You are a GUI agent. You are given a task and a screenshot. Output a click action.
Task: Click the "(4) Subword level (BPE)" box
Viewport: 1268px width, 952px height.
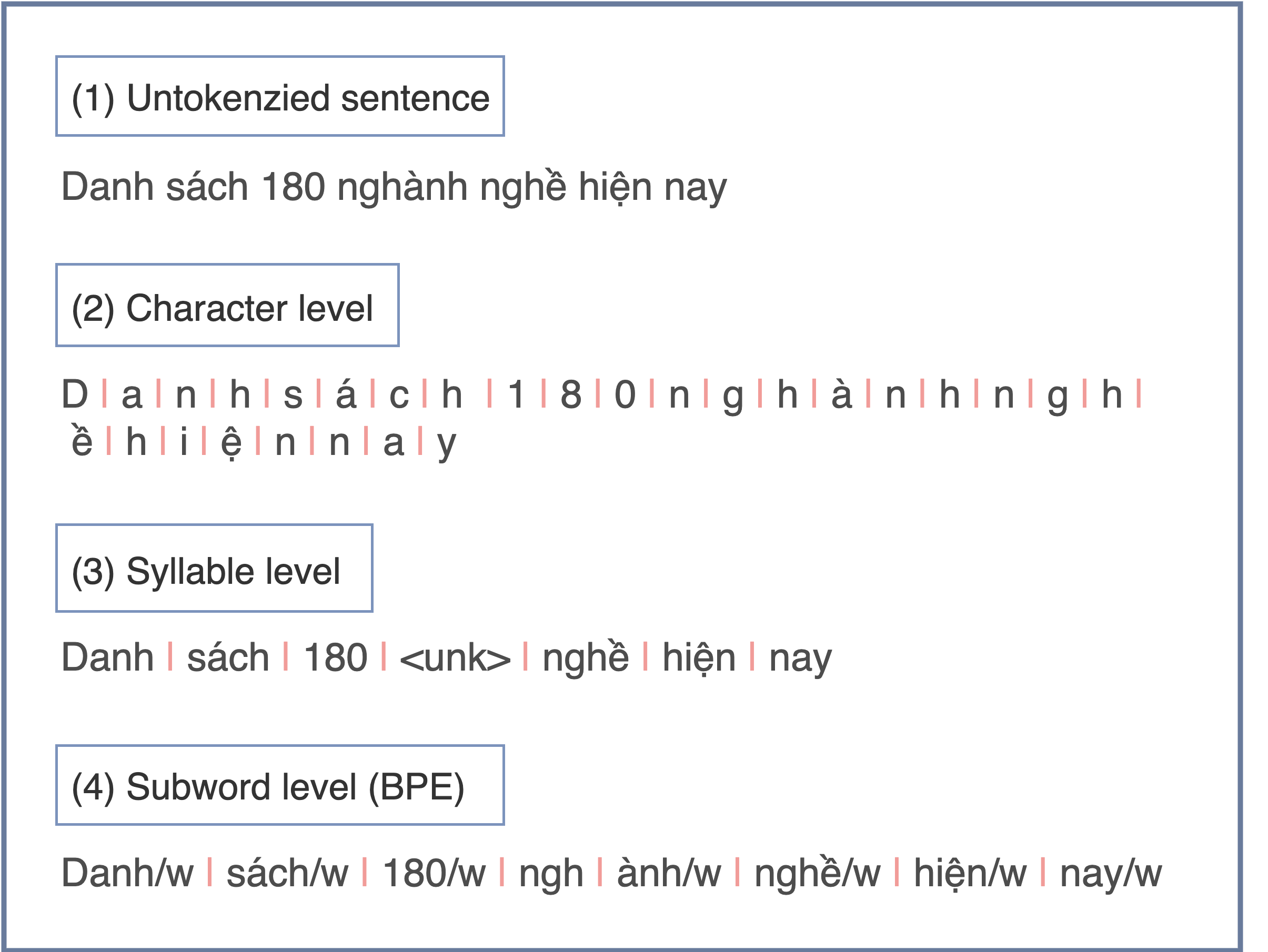280,785
